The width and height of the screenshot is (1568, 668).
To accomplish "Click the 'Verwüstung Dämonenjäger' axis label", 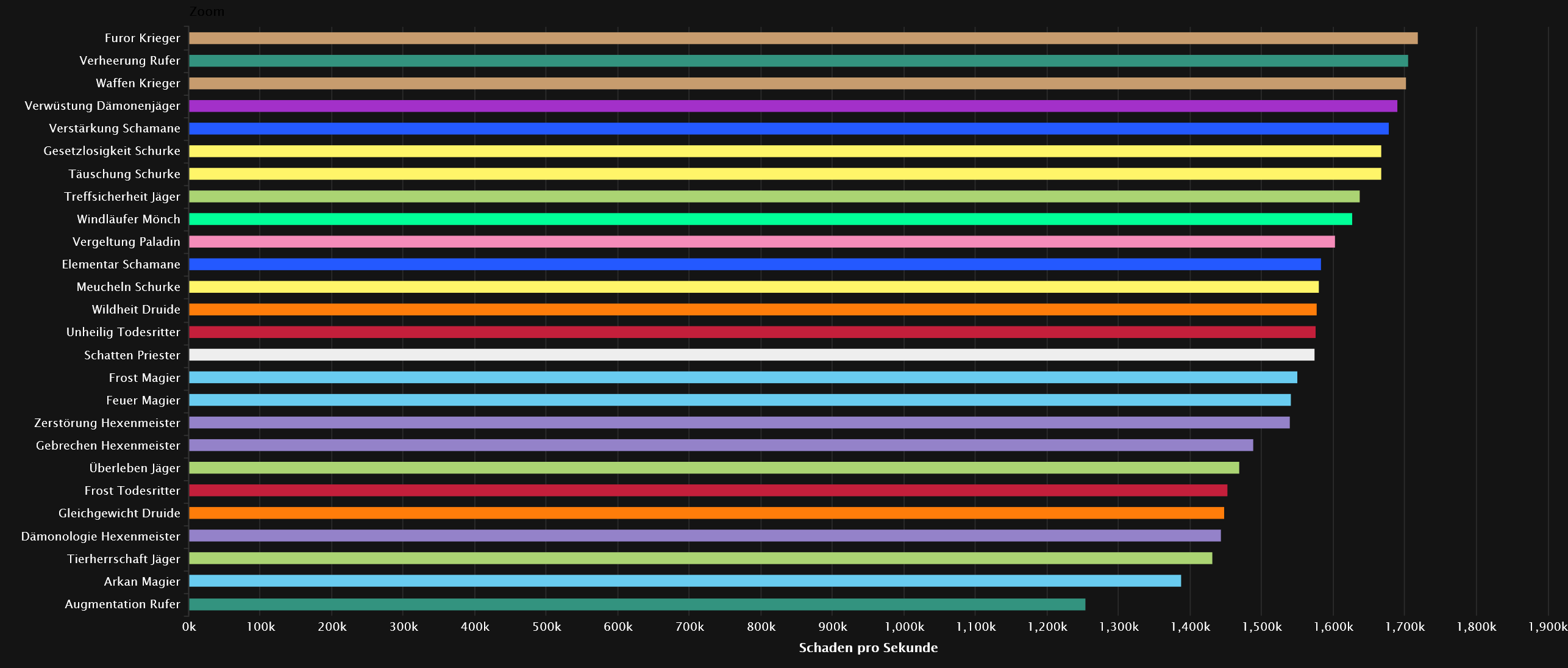I will (x=102, y=106).
